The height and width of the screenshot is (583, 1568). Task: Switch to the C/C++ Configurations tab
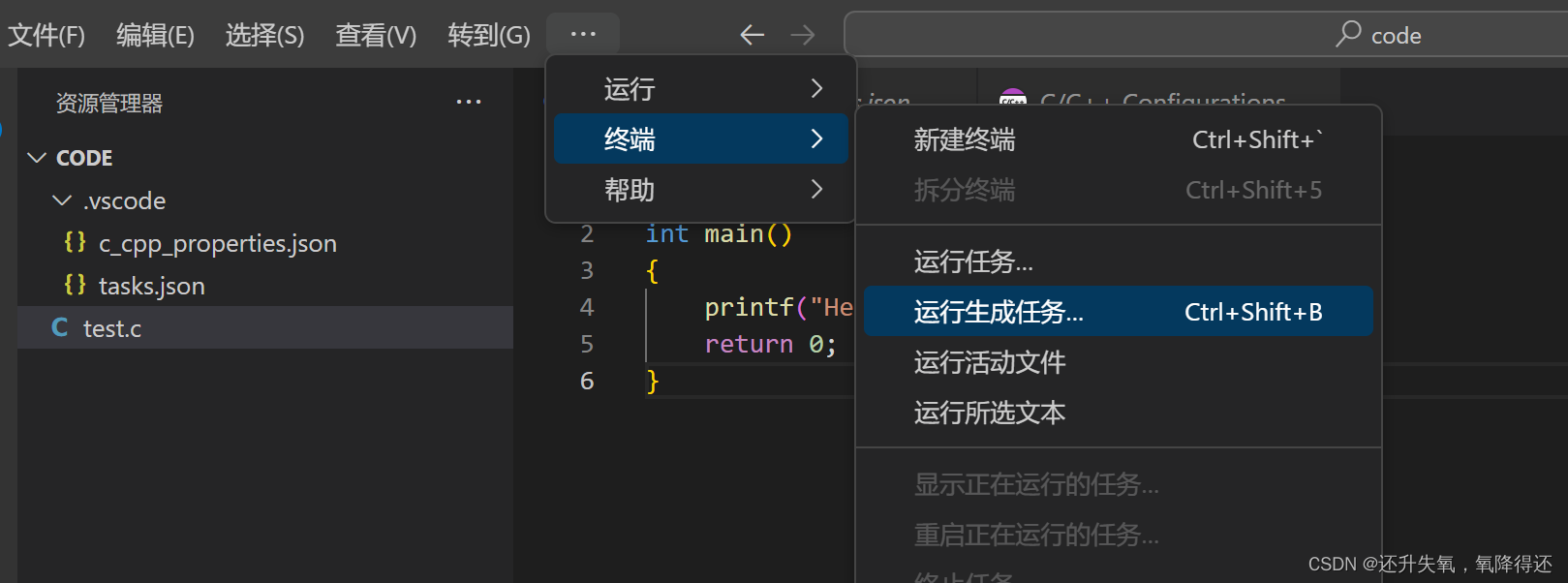click(x=1158, y=100)
